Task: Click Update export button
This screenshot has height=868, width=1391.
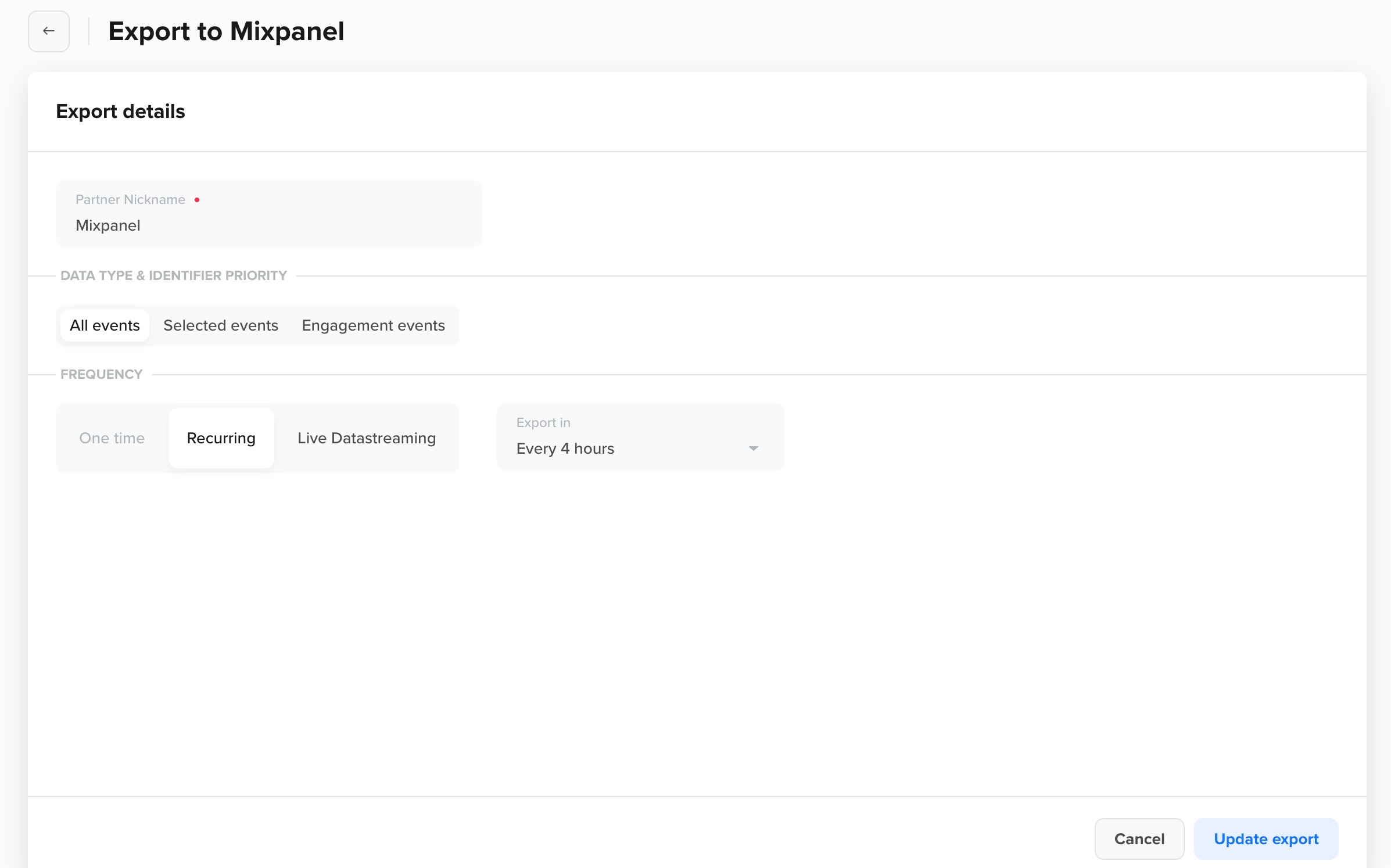Action: pyautogui.click(x=1266, y=839)
